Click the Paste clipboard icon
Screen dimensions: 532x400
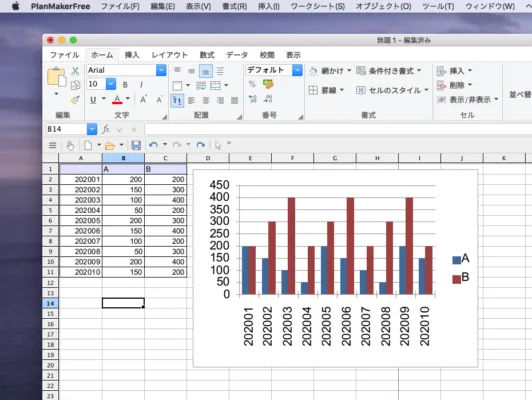coord(56,77)
